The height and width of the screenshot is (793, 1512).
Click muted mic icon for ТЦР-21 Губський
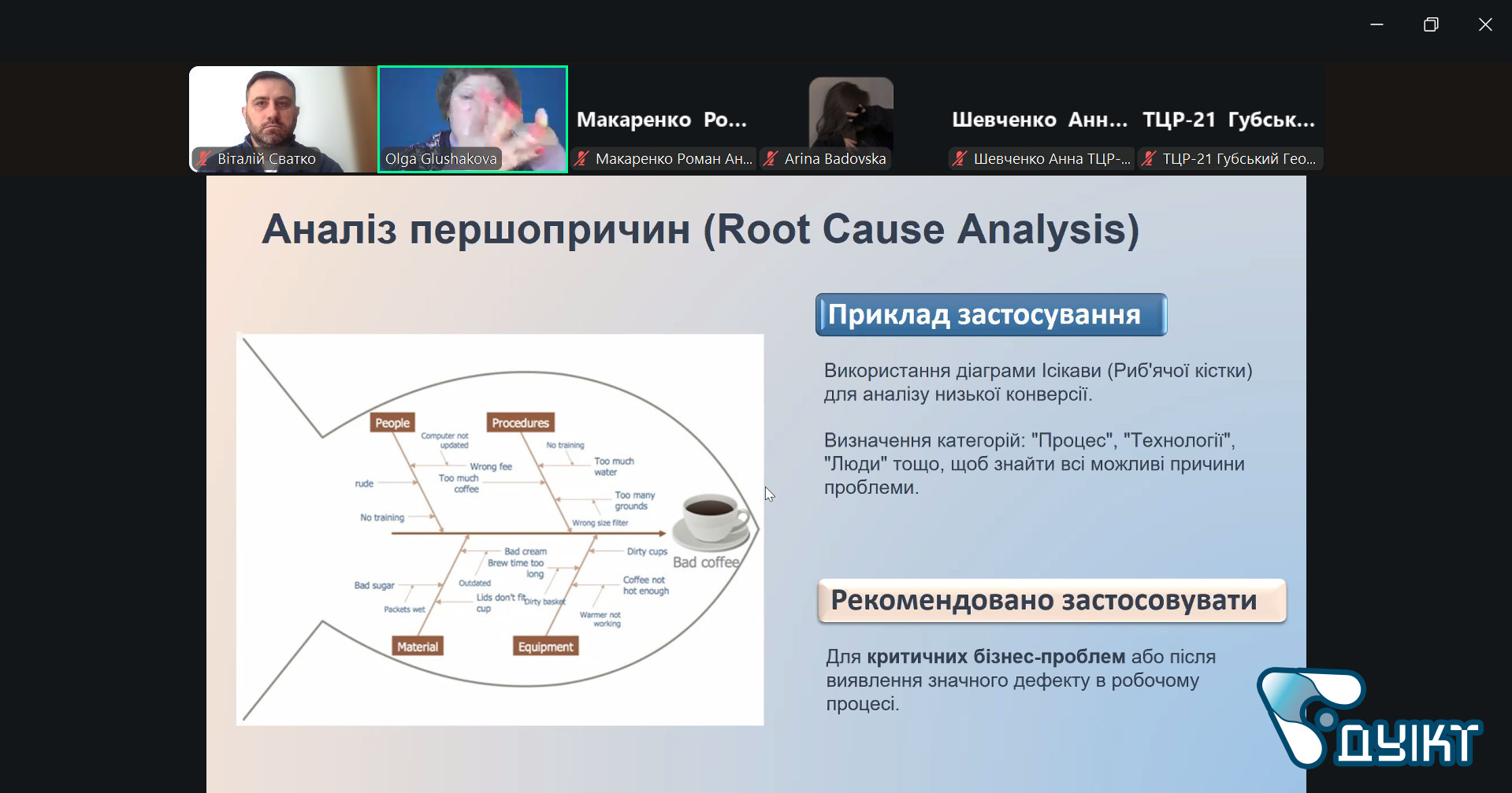coord(1149,158)
